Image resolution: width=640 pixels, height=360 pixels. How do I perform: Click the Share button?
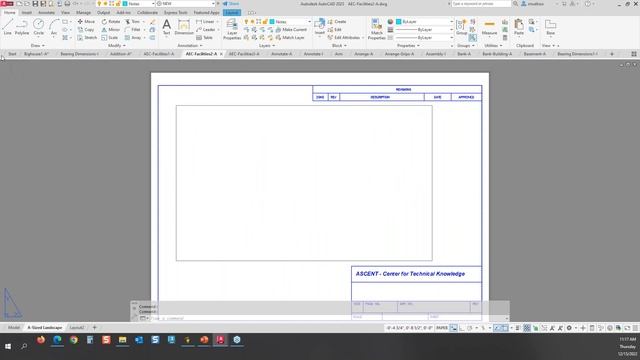[x=231, y=4]
